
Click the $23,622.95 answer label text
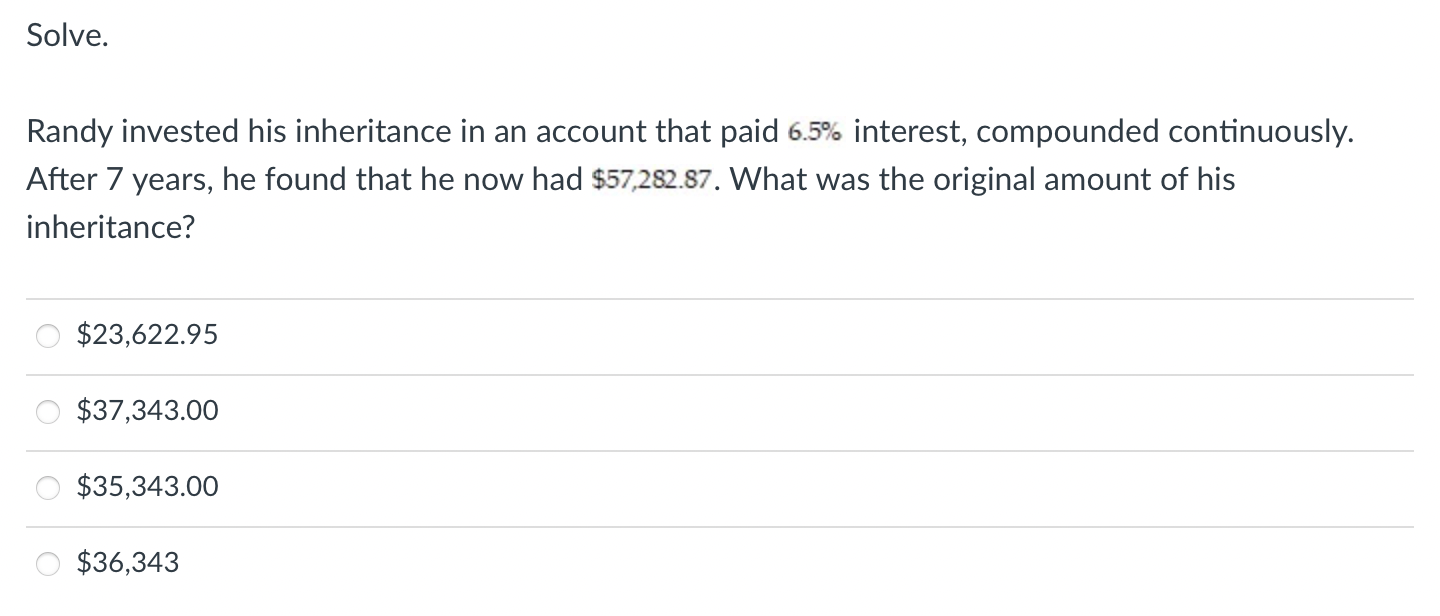(x=147, y=335)
